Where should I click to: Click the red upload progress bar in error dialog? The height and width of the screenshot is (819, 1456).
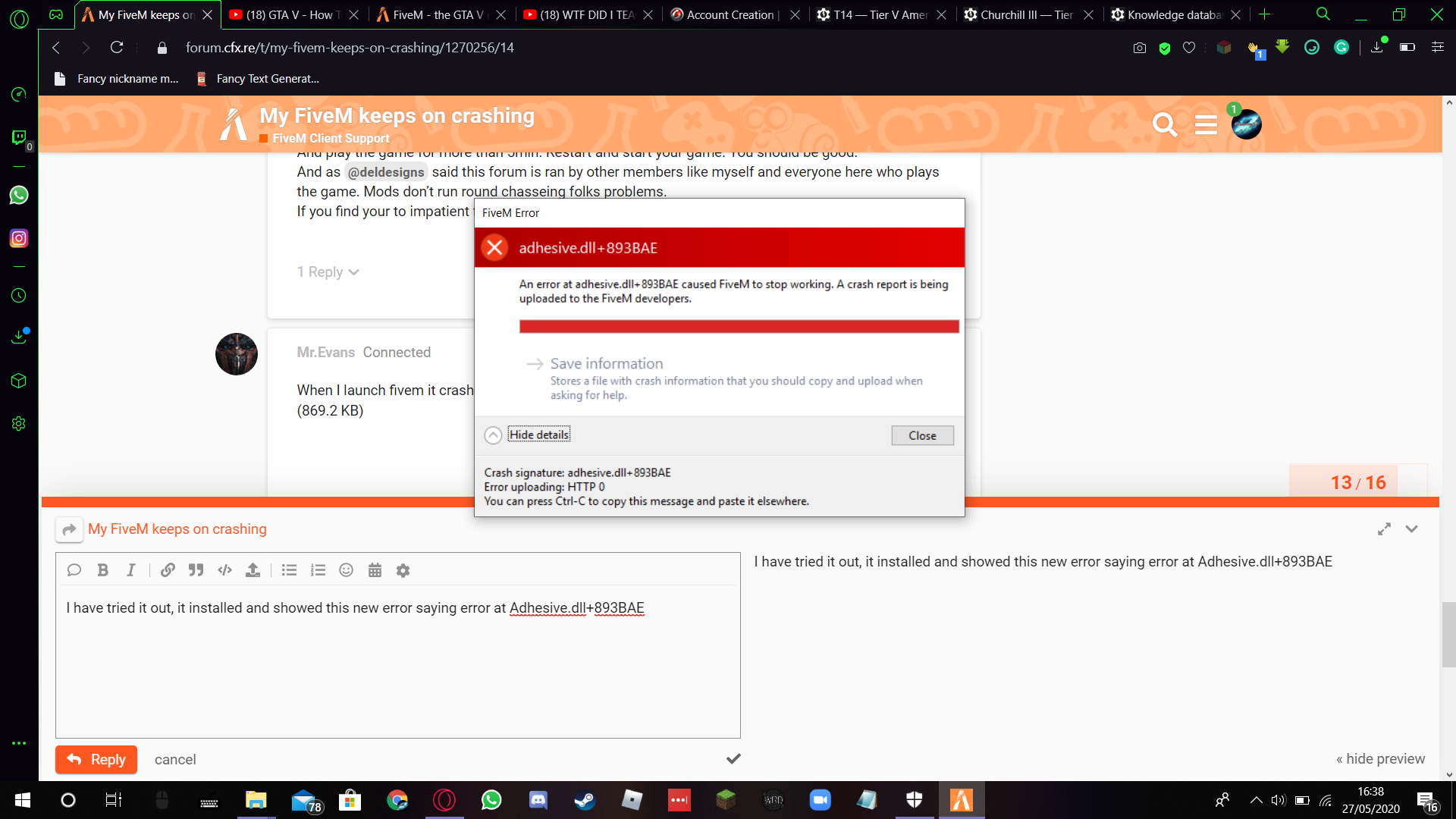(739, 326)
